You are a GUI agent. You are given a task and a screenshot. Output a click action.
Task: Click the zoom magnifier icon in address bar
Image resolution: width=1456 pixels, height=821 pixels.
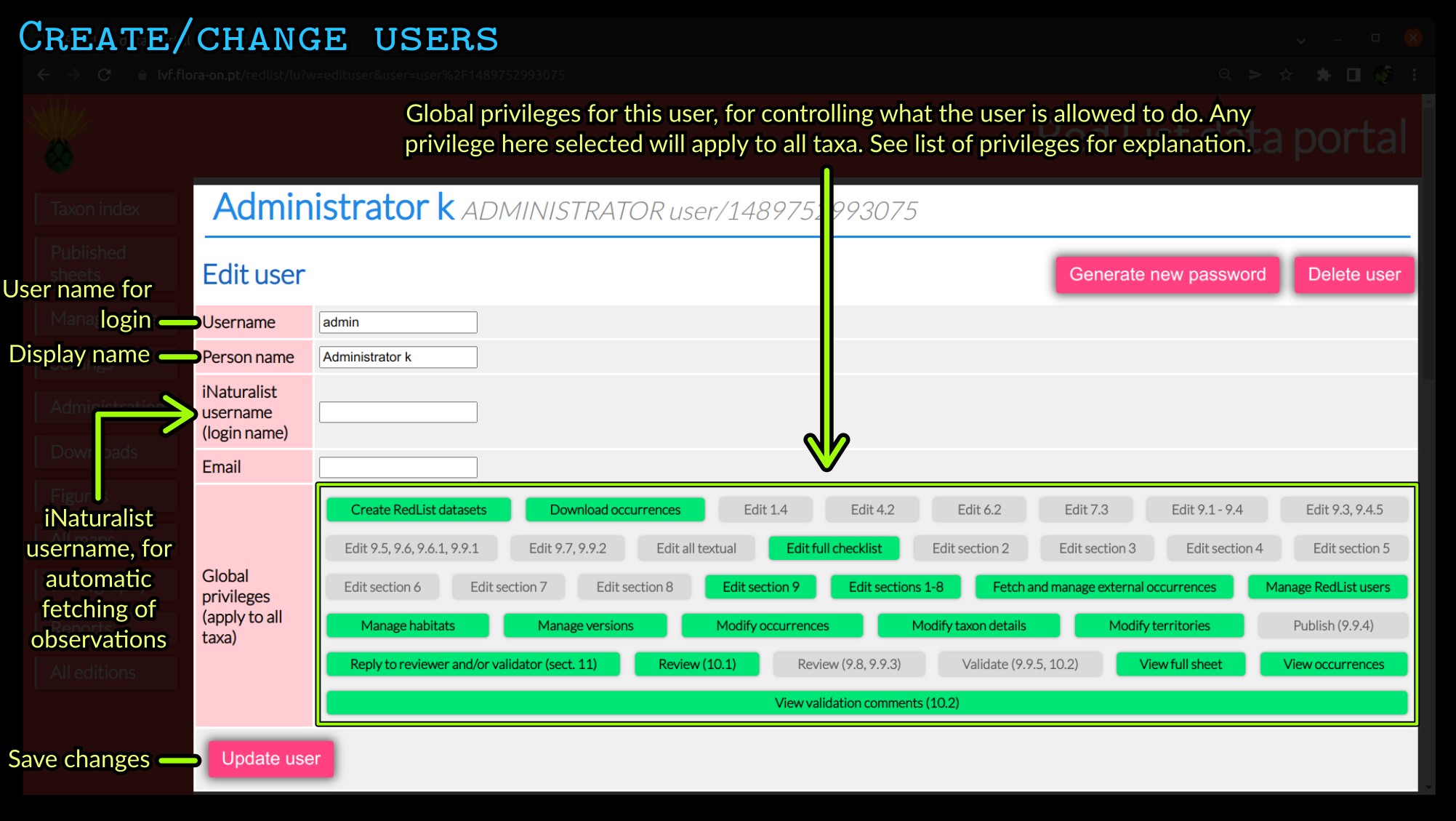[1225, 75]
